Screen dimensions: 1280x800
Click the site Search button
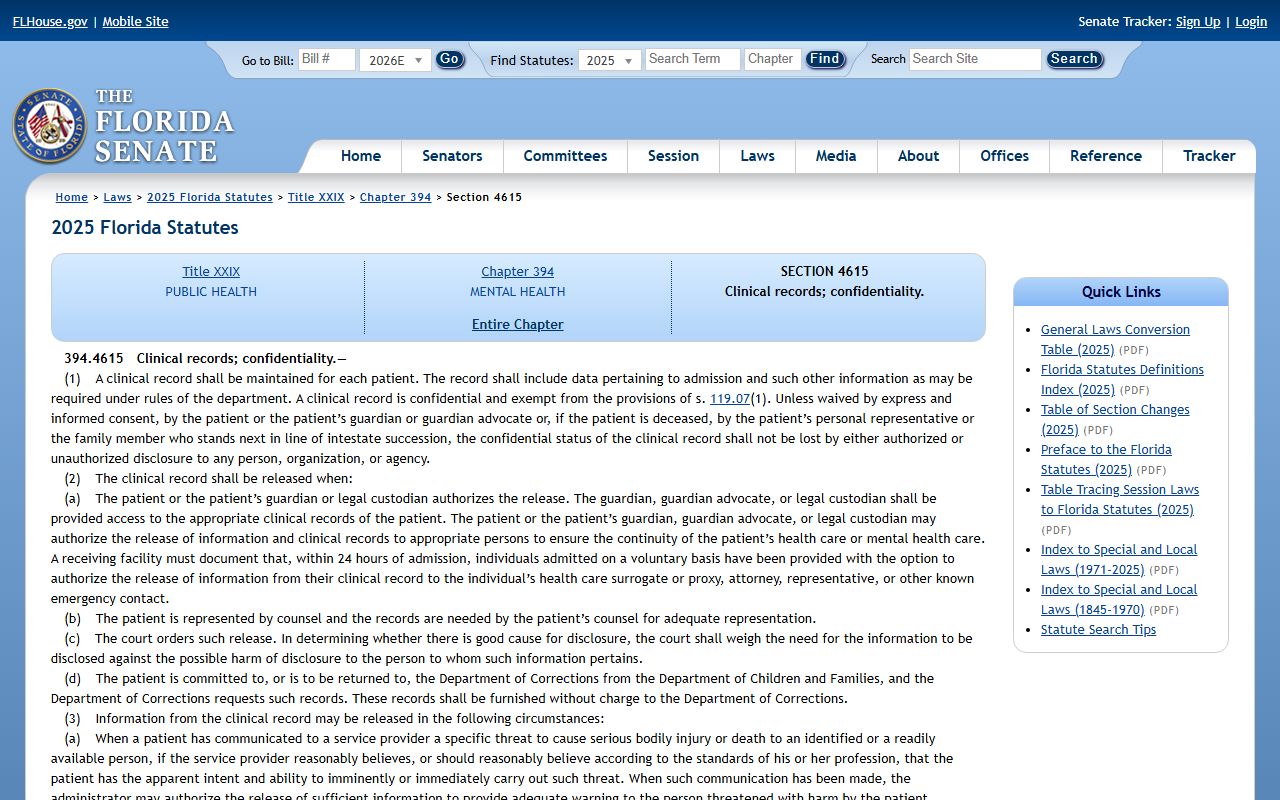tap(1074, 59)
